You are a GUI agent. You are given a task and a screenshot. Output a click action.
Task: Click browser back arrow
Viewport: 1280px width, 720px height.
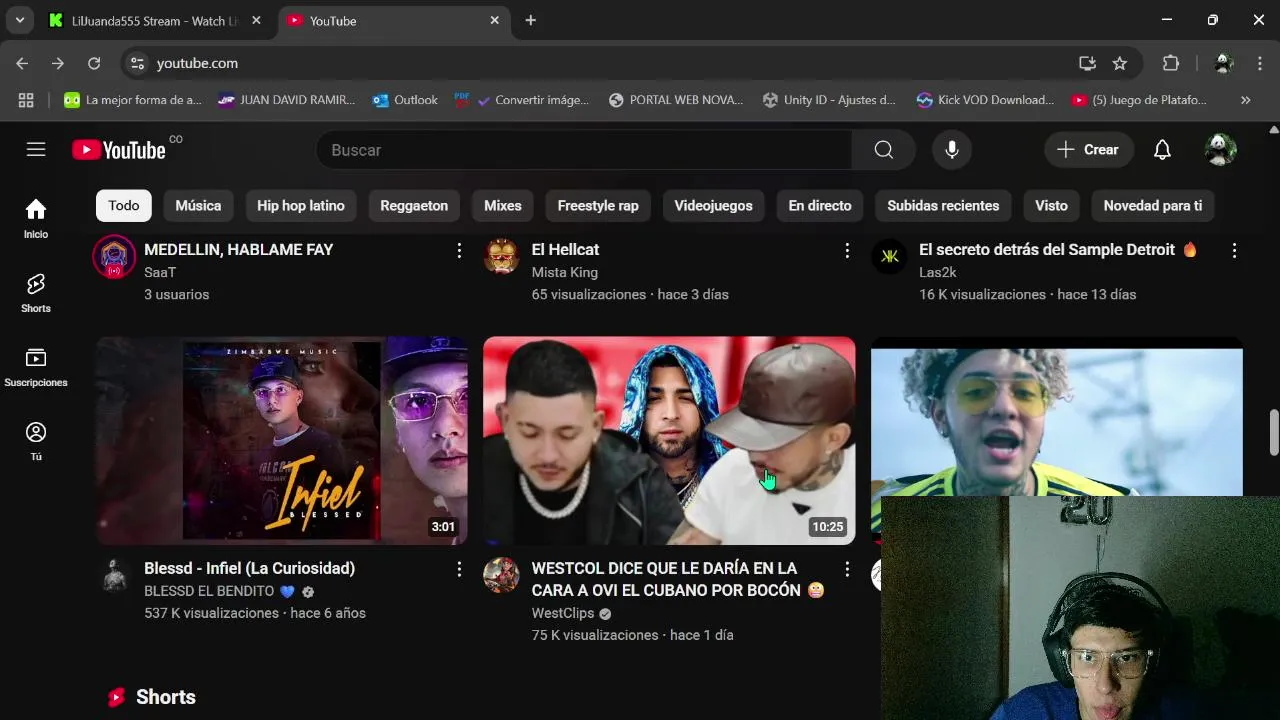[x=22, y=63]
